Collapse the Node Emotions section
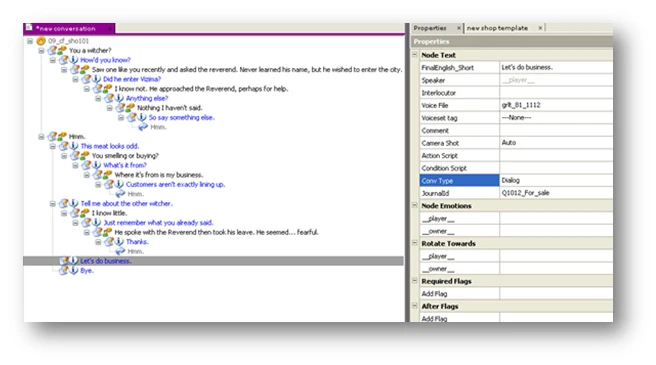 (x=415, y=205)
